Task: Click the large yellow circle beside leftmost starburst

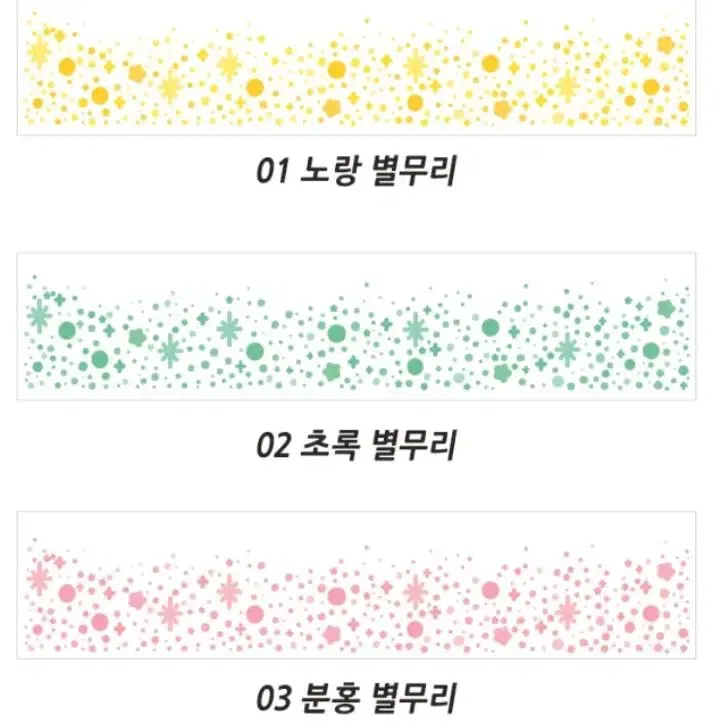Action: tap(67, 66)
